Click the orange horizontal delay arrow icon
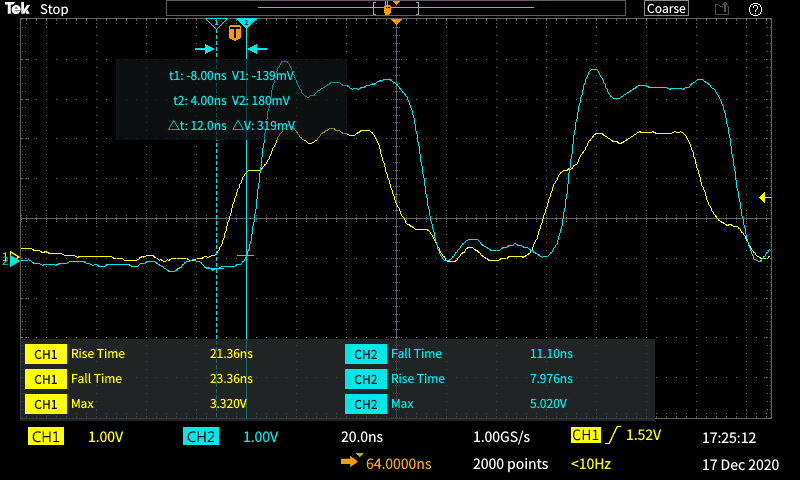Viewport: 800px width, 480px height. pos(351,463)
